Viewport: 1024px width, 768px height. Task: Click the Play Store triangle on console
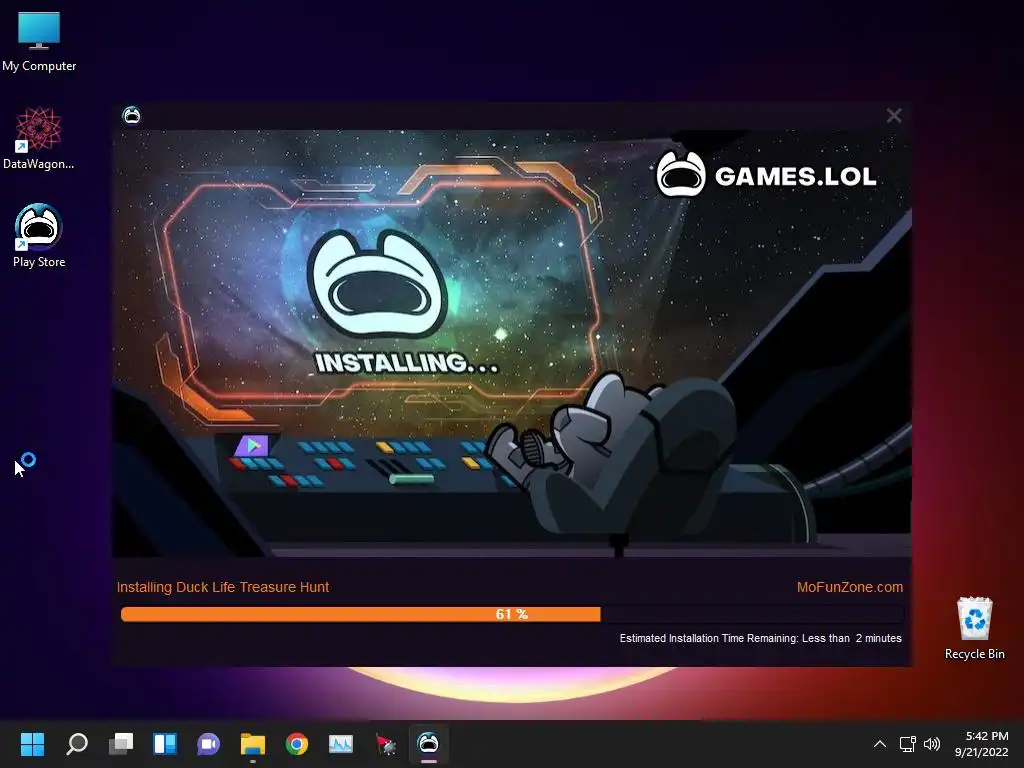click(x=252, y=446)
